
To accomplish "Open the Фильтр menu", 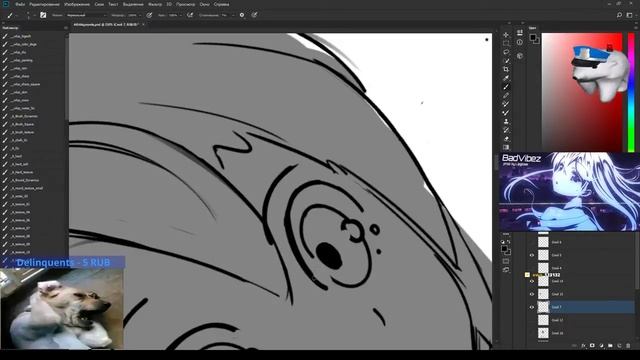I will click(155, 4).
